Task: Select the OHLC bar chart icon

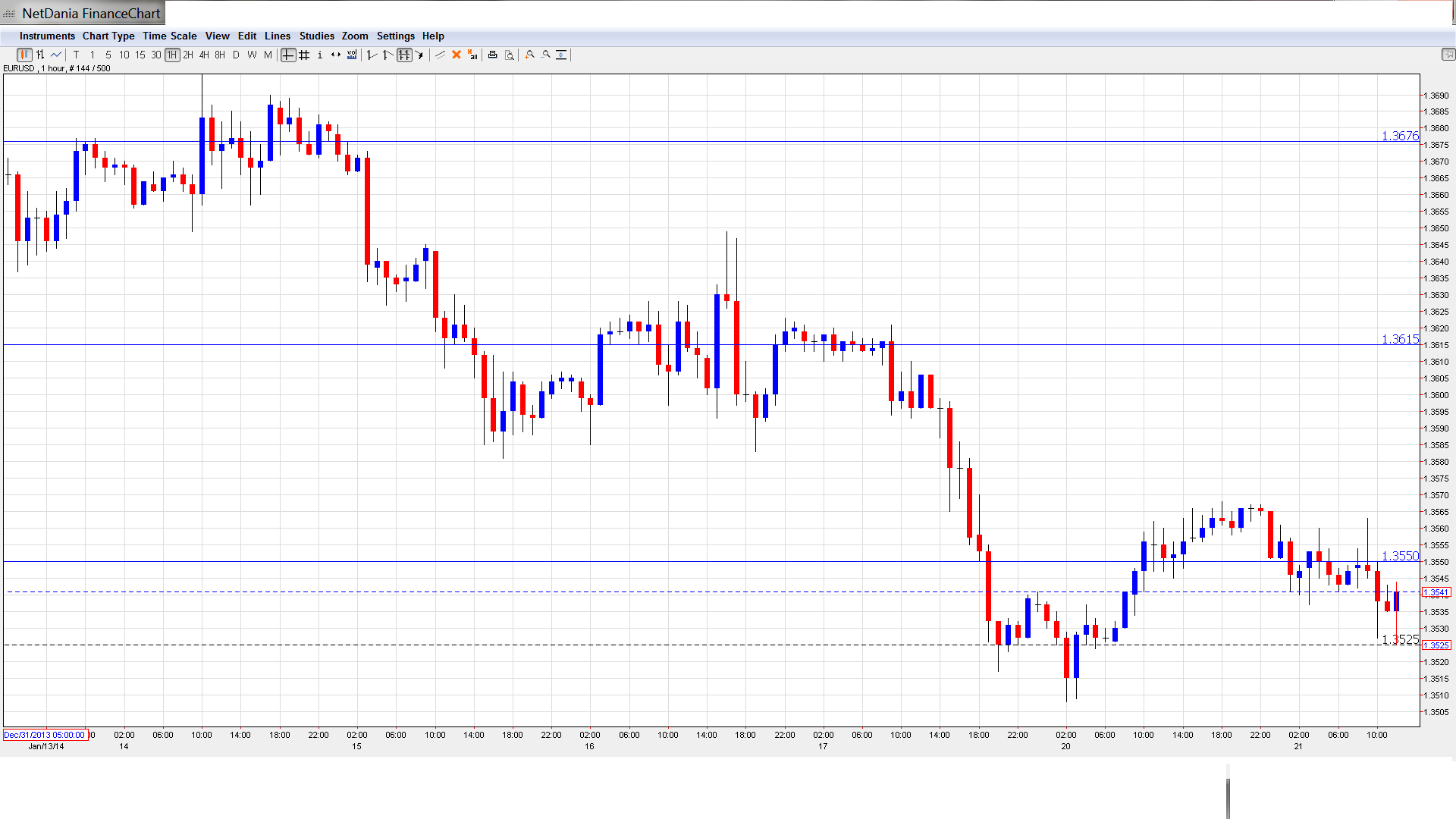Action: (40, 55)
